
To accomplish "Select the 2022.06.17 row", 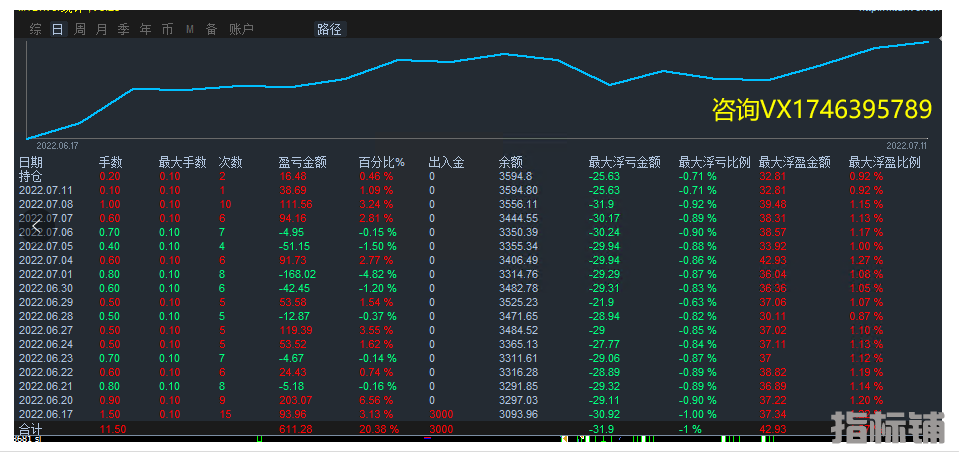I will (x=46, y=414).
